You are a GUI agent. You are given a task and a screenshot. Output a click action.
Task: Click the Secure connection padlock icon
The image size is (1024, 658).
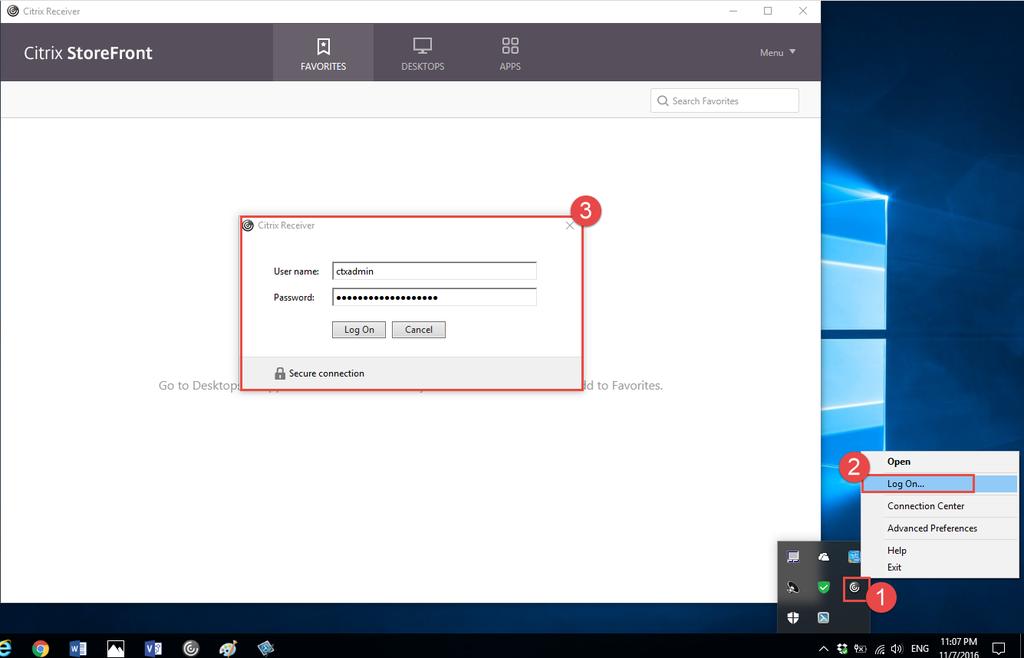click(x=280, y=373)
